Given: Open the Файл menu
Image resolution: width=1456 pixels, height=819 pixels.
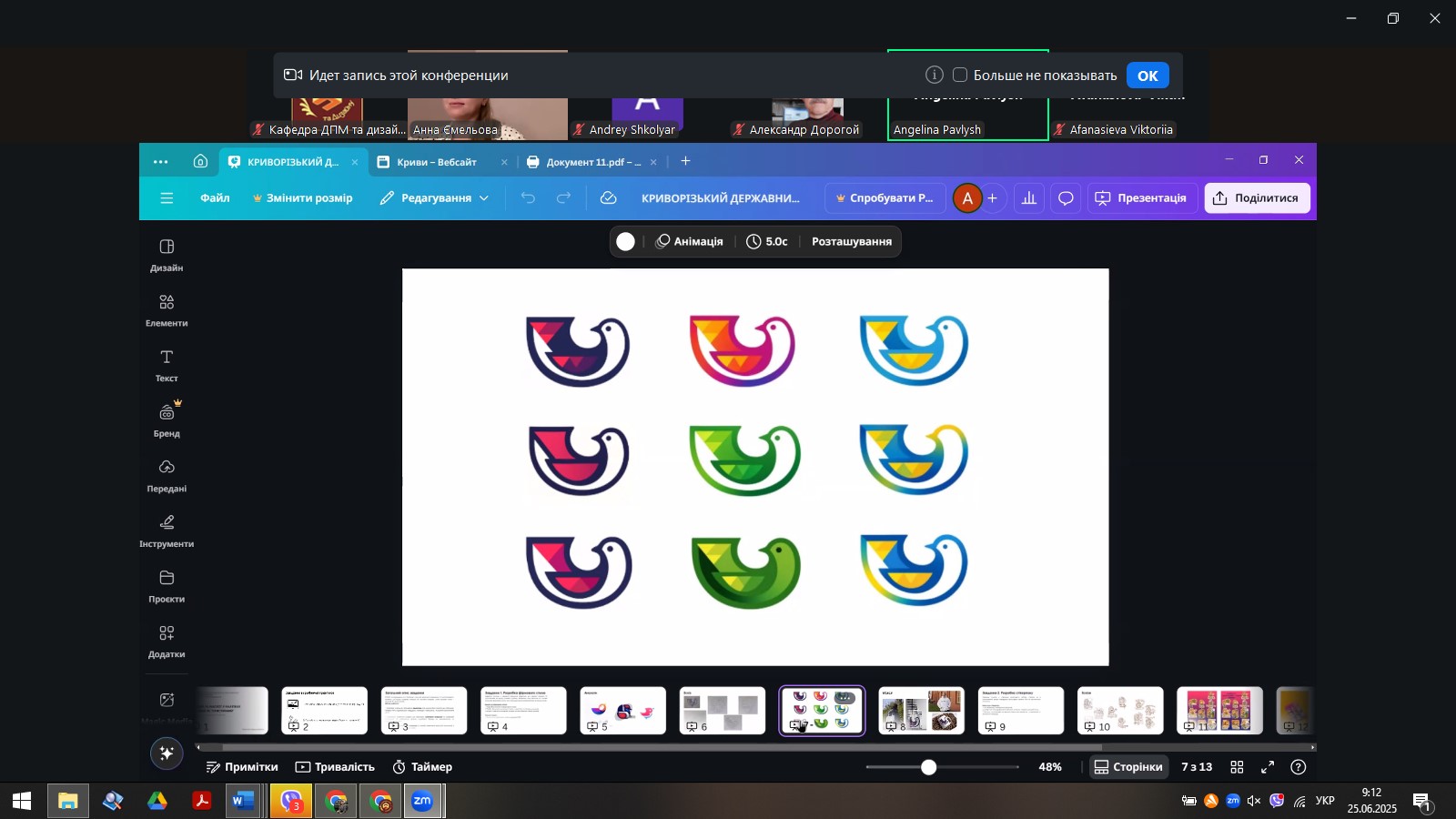Looking at the screenshot, I should pos(215,198).
